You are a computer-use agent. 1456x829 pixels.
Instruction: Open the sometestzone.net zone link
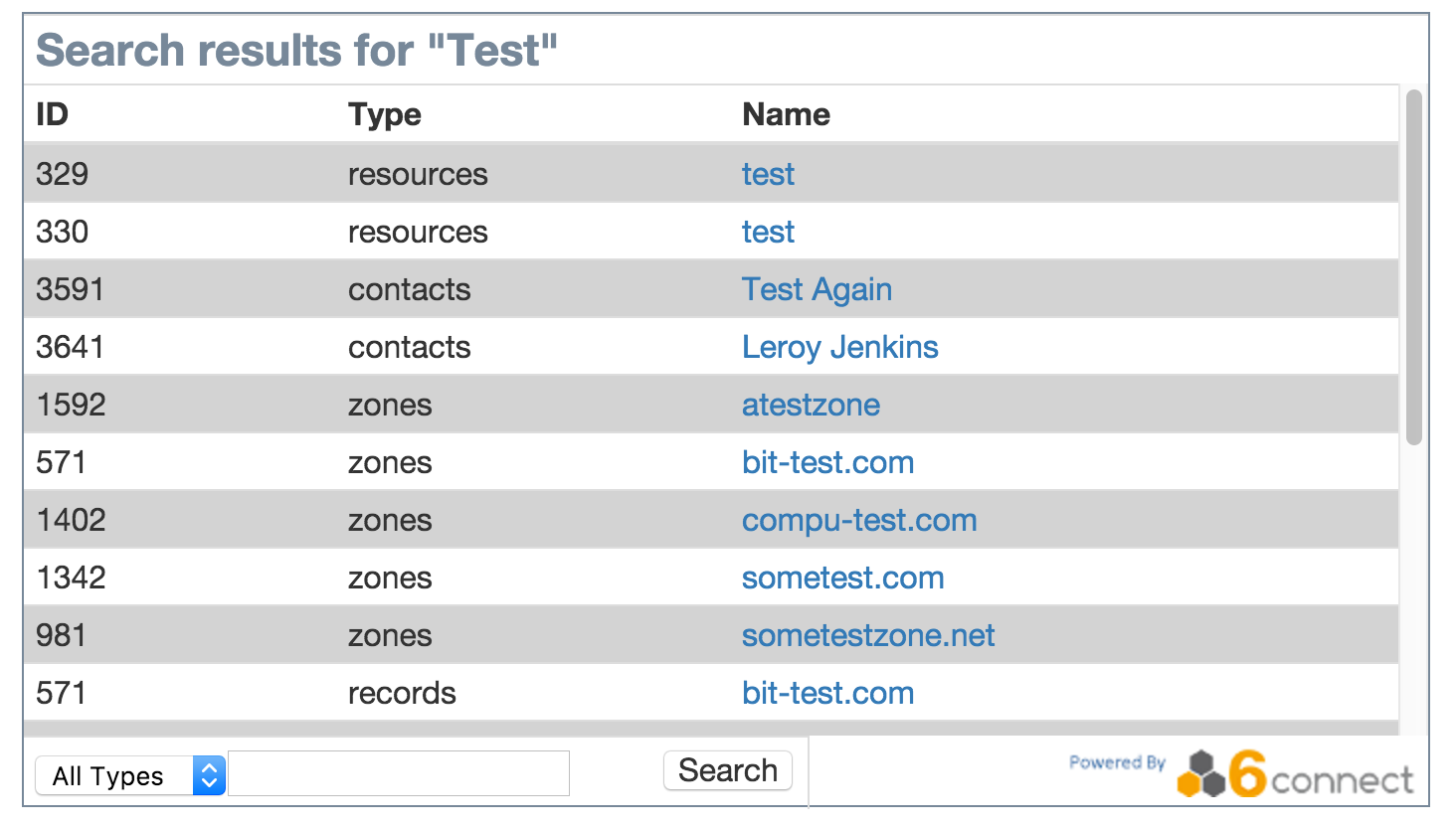[868, 635]
